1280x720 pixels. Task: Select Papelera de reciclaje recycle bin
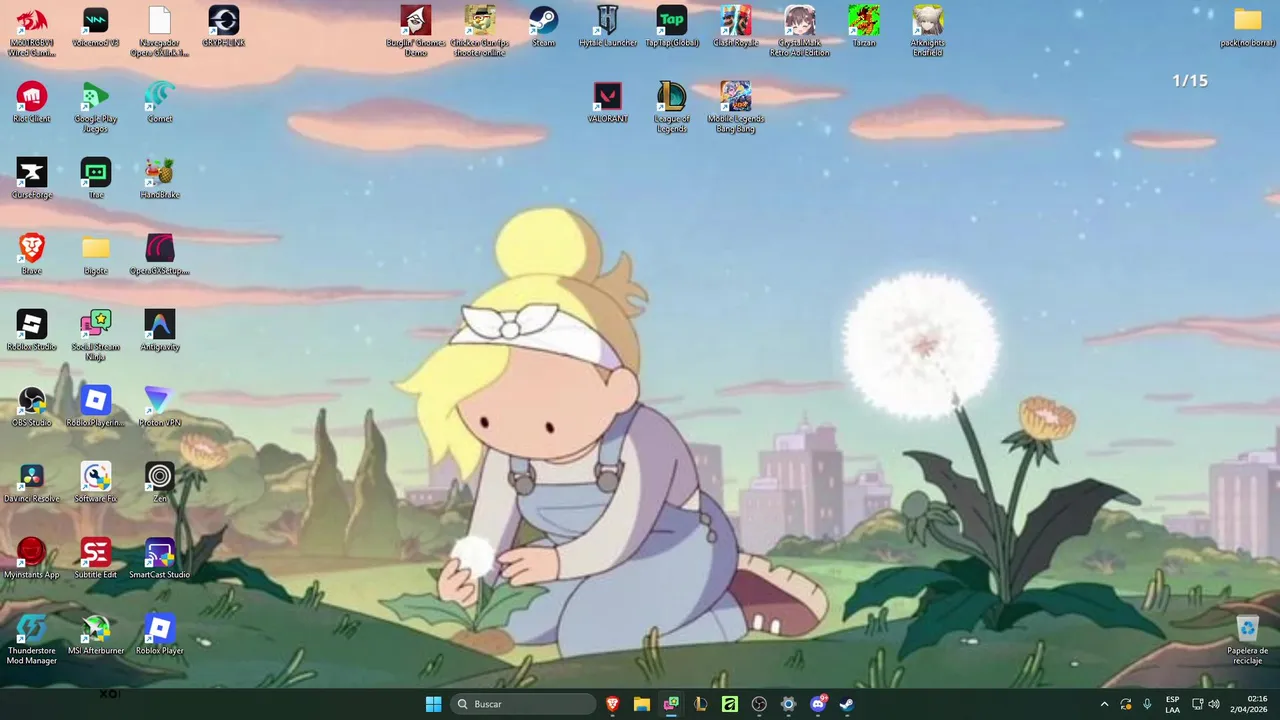tap(1248, 640)
